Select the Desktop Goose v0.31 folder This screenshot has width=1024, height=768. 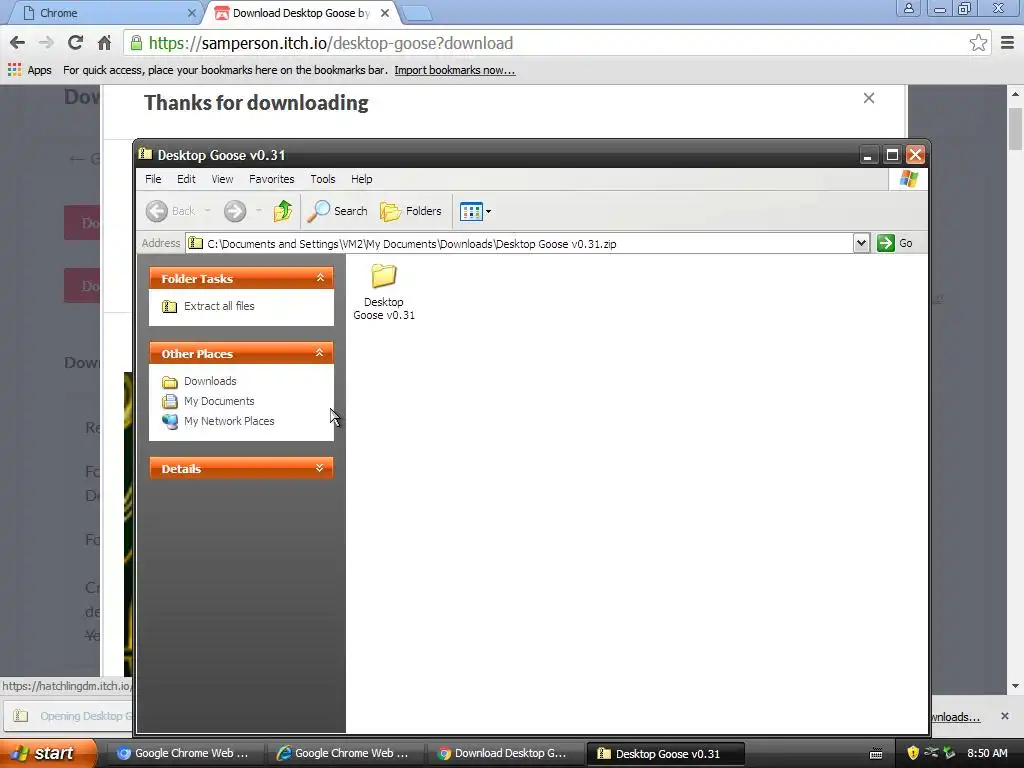pyautogui.click(x=384, y=291)
